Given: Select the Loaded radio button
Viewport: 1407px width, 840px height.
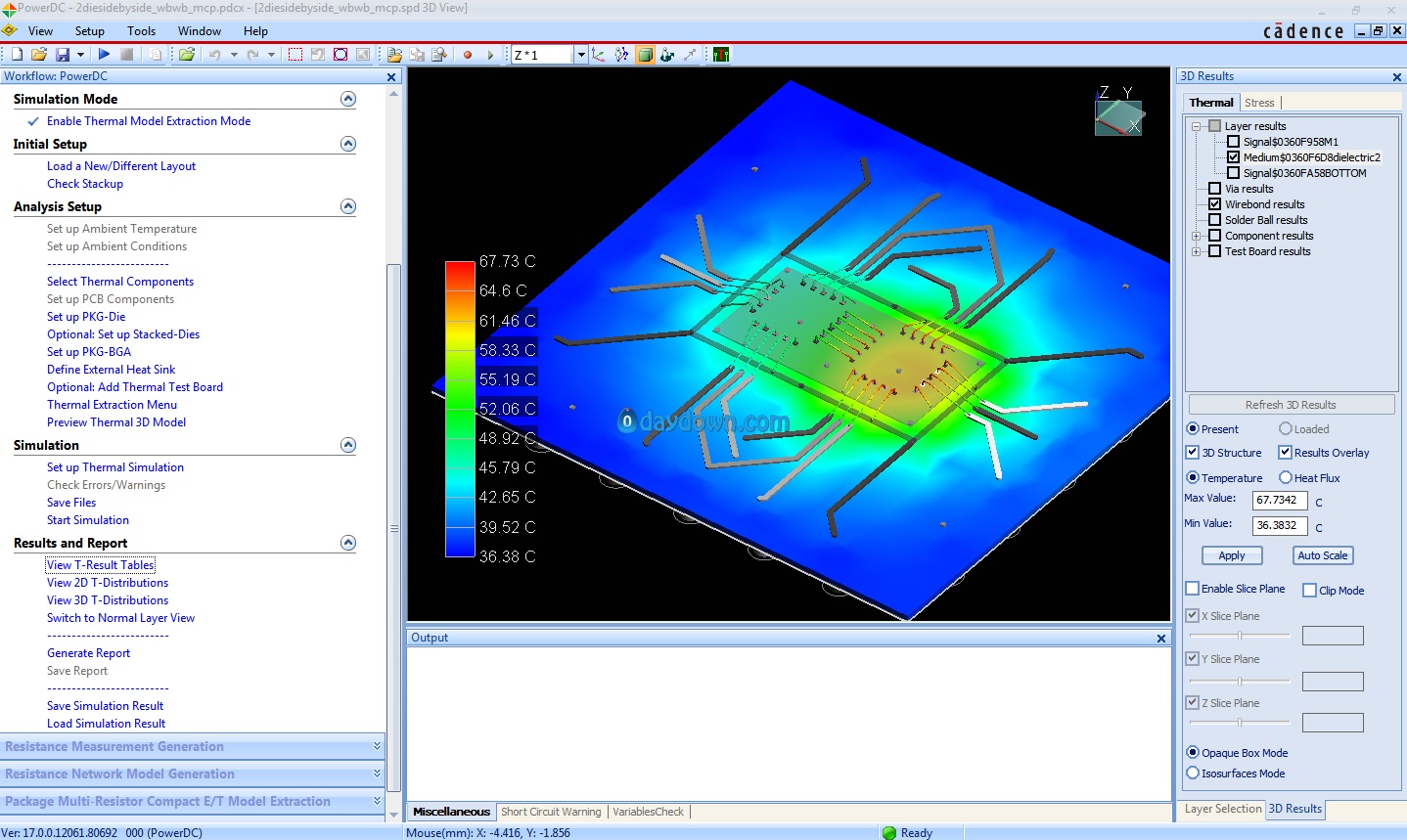Looking at the screenshot, I should click(1286, 429).
